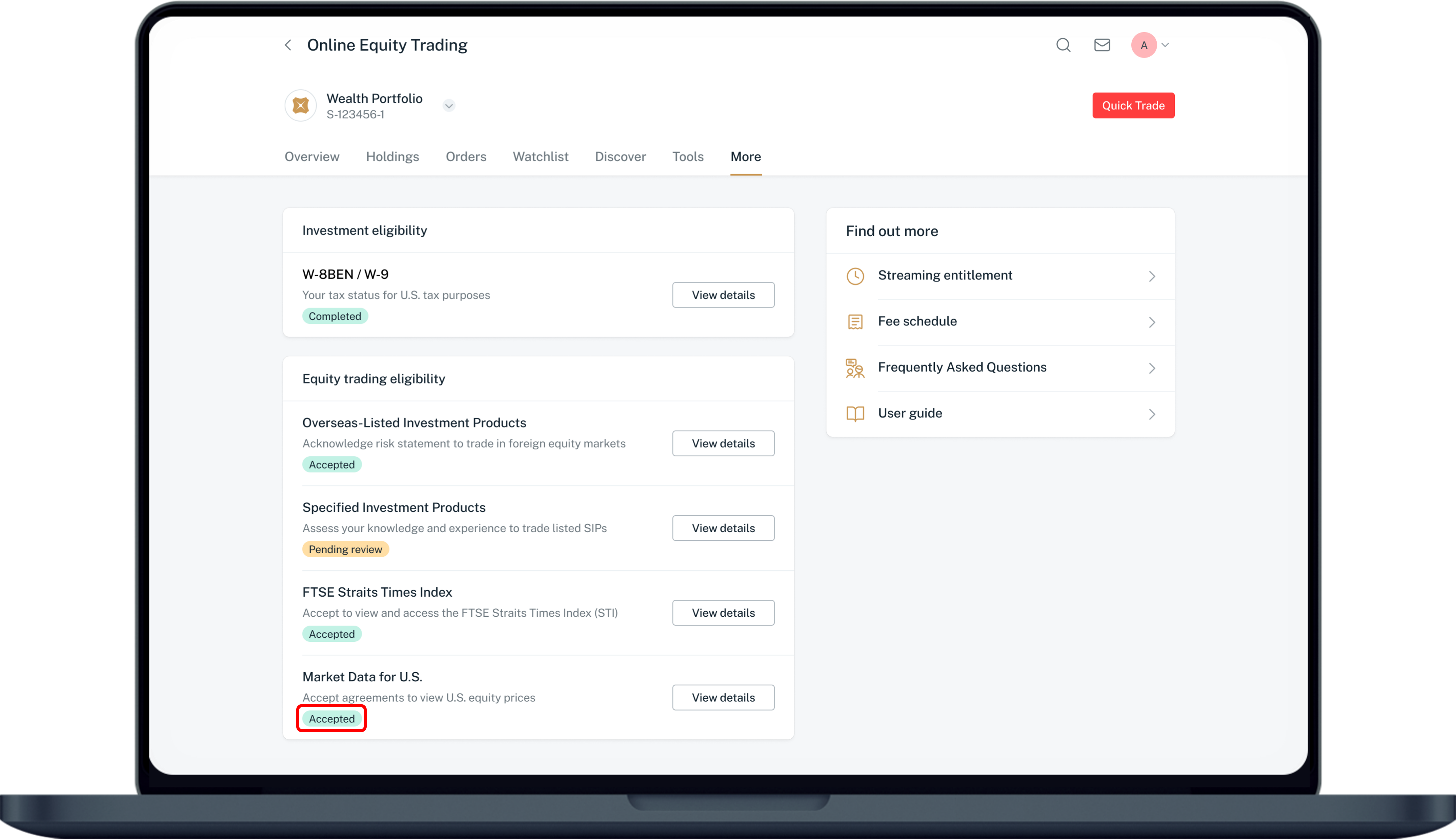
Task: Go to the Discover tab
Action: click(x=620, y=157)
